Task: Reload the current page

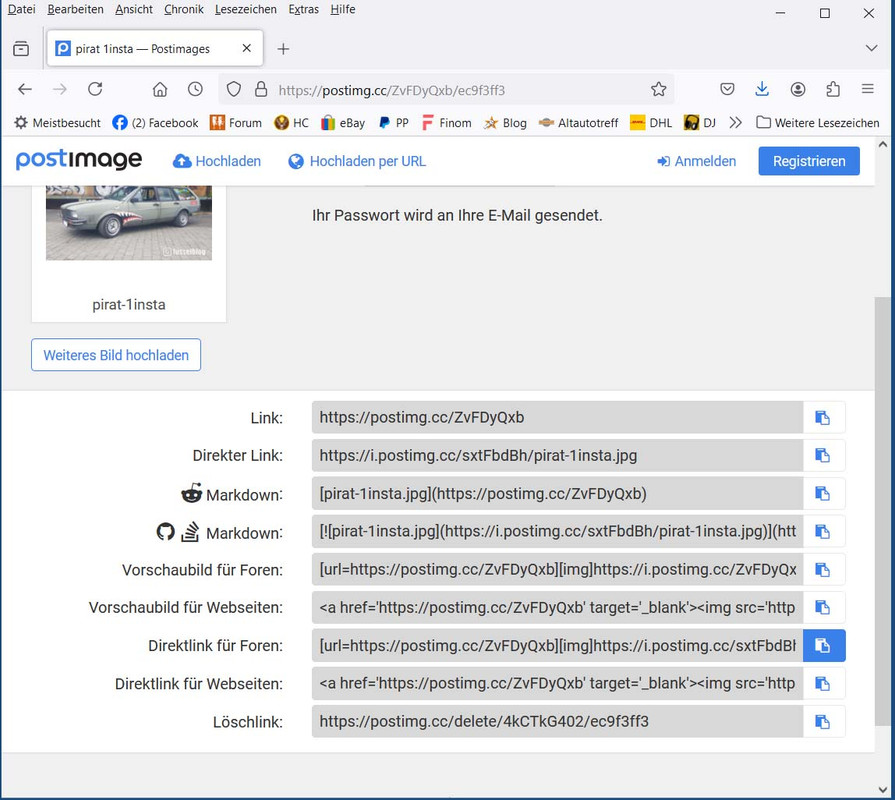Action: (x=95, y=90)
